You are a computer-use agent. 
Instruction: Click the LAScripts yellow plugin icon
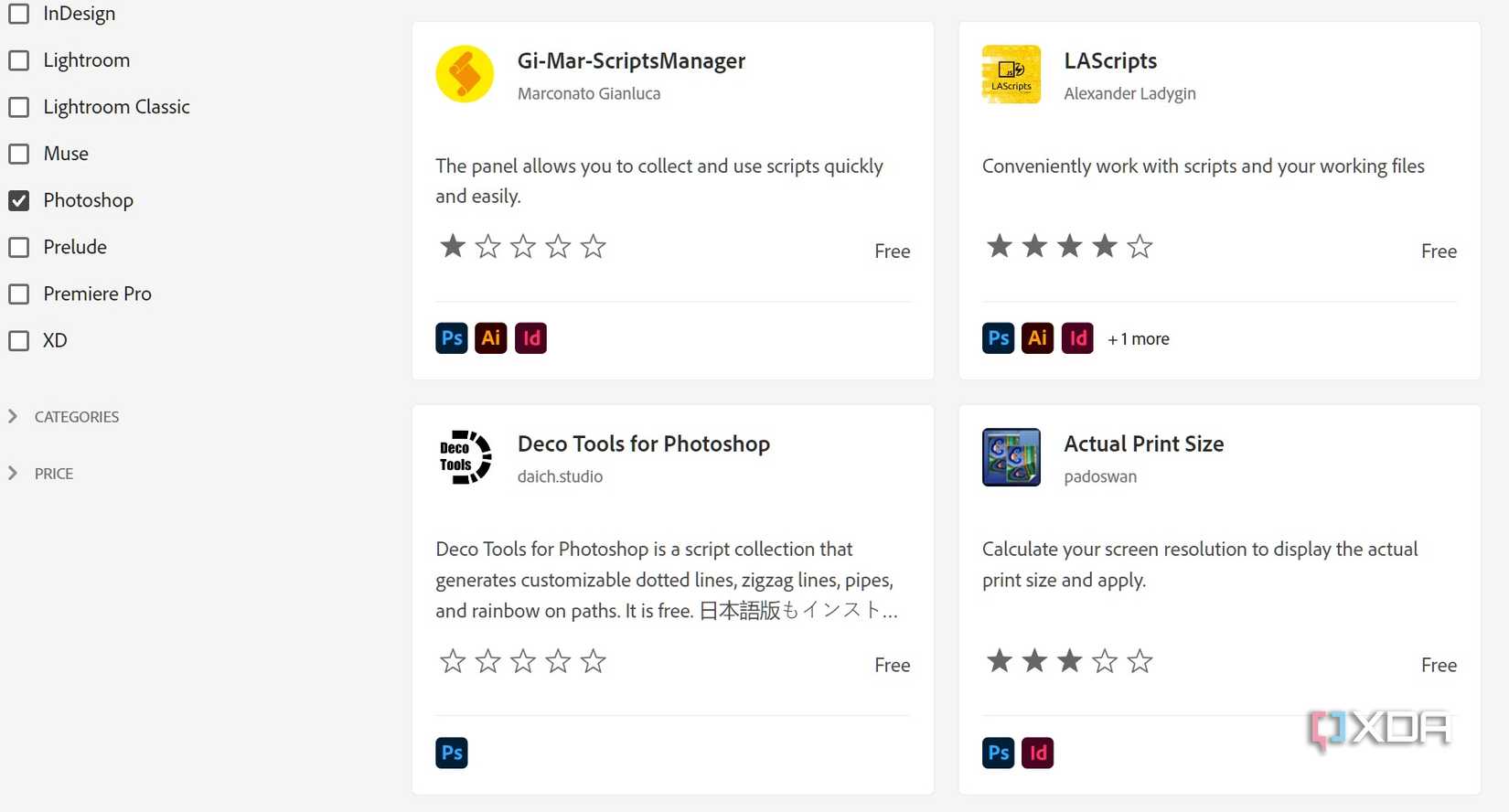click(1011, 74)
